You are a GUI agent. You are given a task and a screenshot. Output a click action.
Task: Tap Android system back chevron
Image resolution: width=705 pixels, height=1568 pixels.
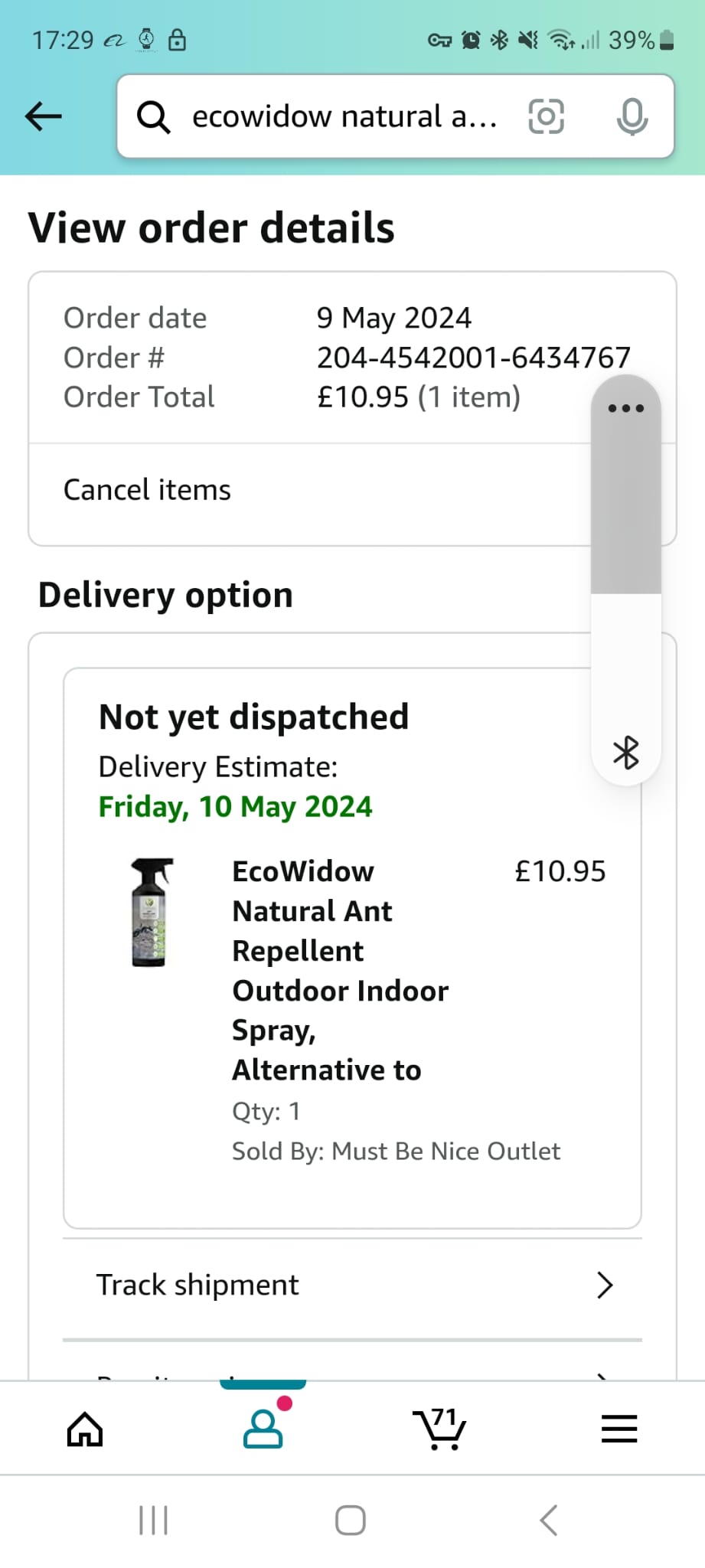point(549,1521)
